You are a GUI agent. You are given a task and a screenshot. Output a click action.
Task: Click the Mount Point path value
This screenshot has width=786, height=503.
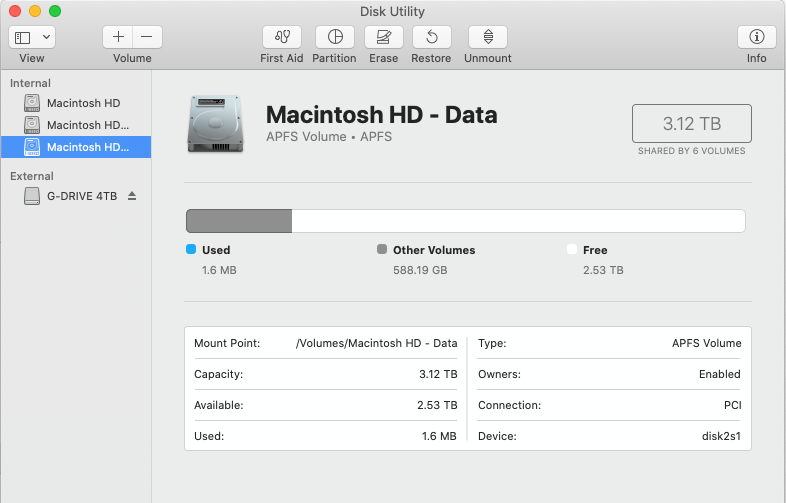point(376,343)
